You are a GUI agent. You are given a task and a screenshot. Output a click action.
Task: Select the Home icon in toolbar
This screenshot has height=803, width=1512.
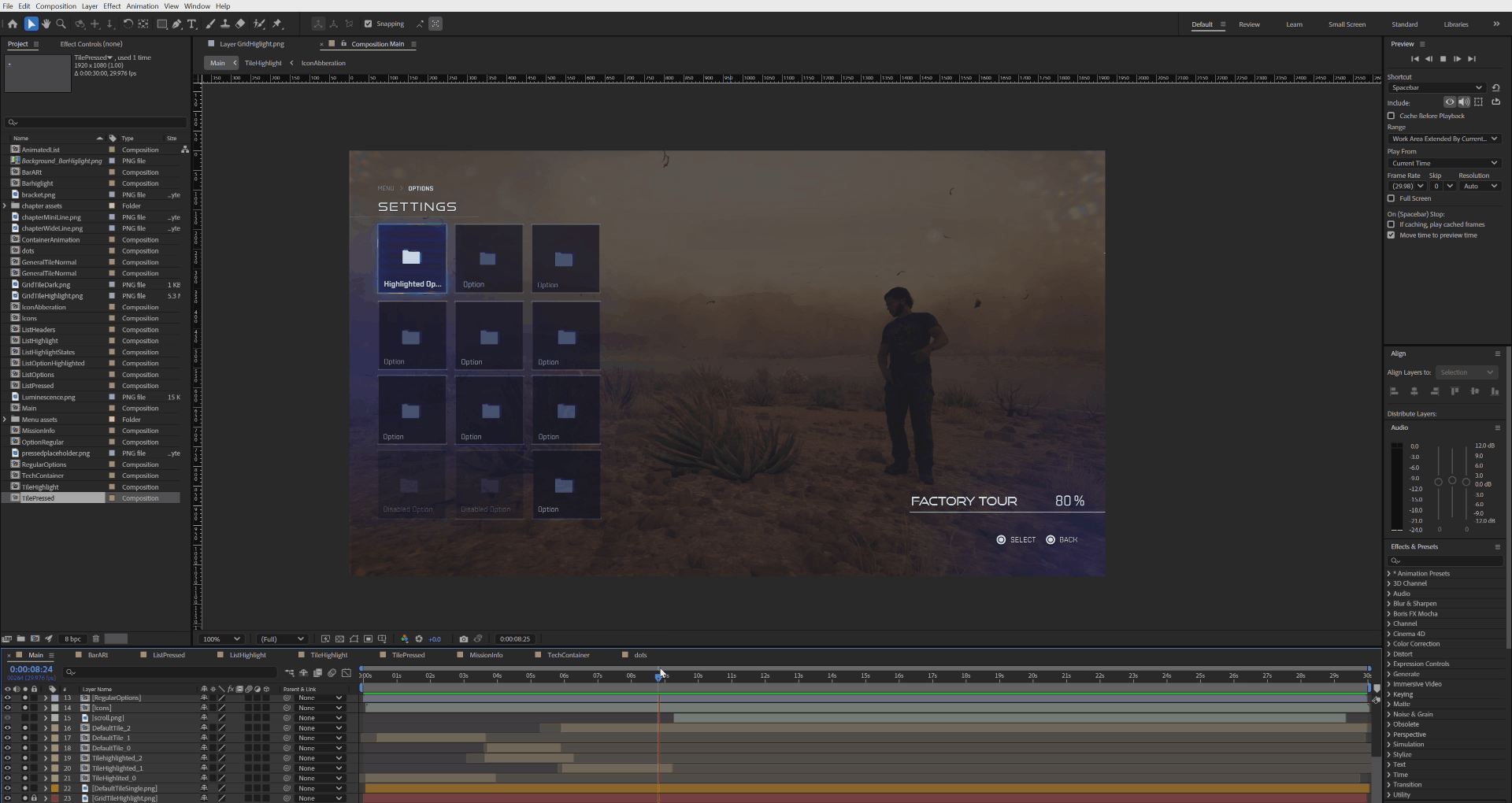tap(13, 24)
